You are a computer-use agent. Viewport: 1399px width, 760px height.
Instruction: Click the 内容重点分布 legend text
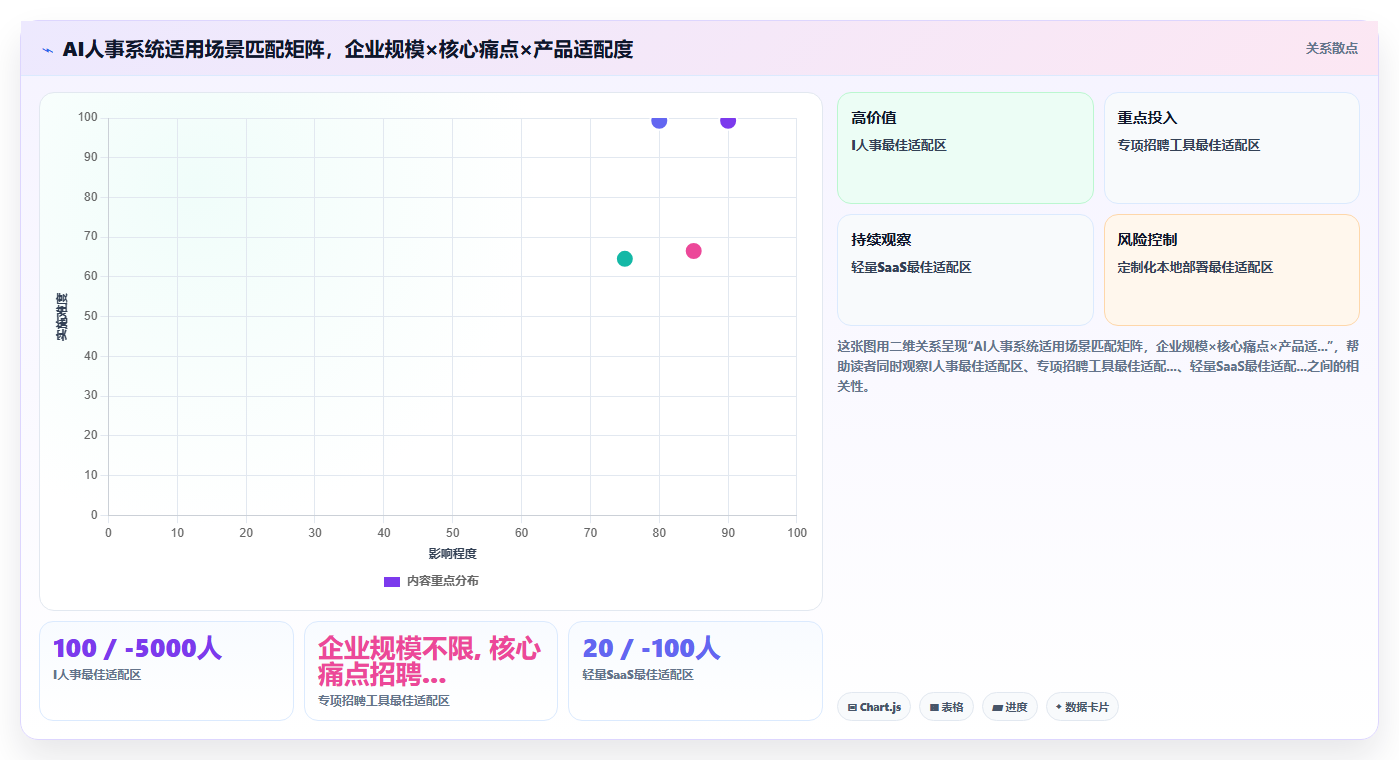(442, 581)
